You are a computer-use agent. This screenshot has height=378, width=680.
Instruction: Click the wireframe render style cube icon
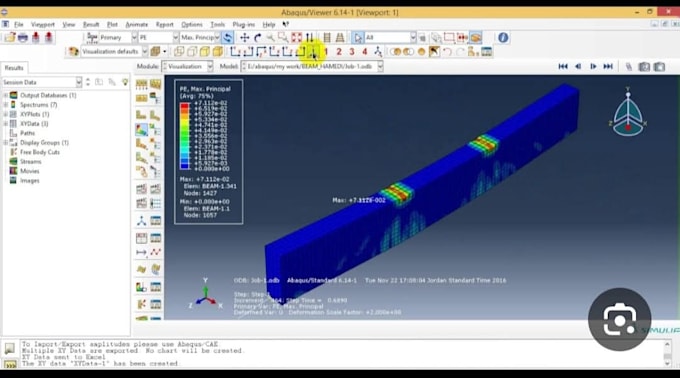point(179,52)
